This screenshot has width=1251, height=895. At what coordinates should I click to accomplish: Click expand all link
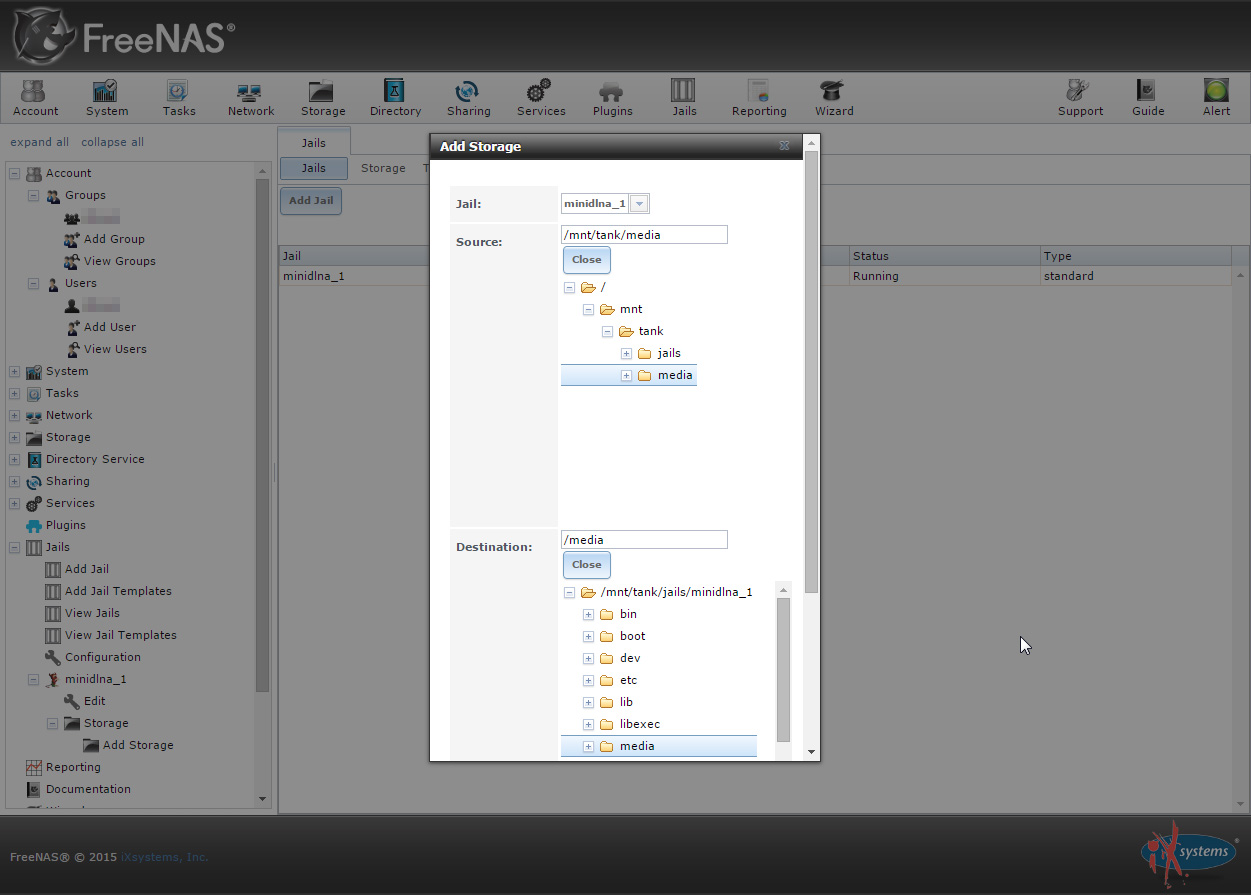pos(39,142)
